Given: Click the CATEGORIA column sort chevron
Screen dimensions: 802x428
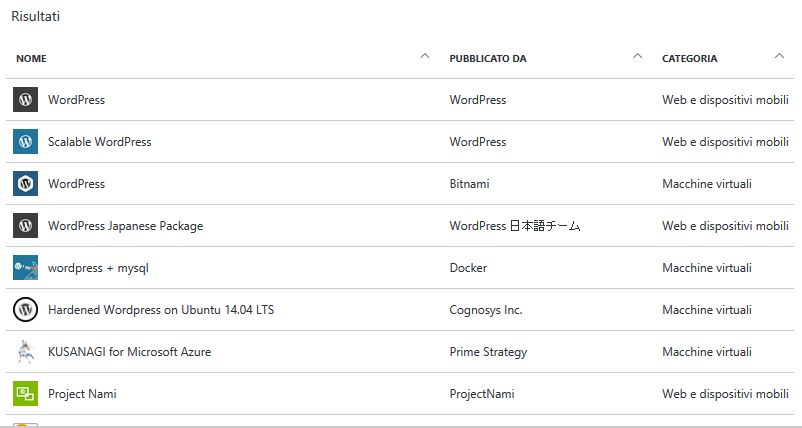Looking at the screenshot, I should coord(779,56).
